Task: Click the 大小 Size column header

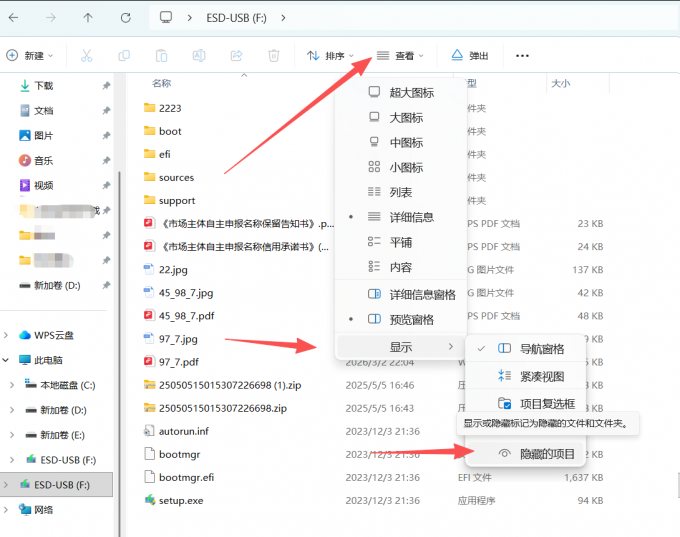Action: click(560, 83)
